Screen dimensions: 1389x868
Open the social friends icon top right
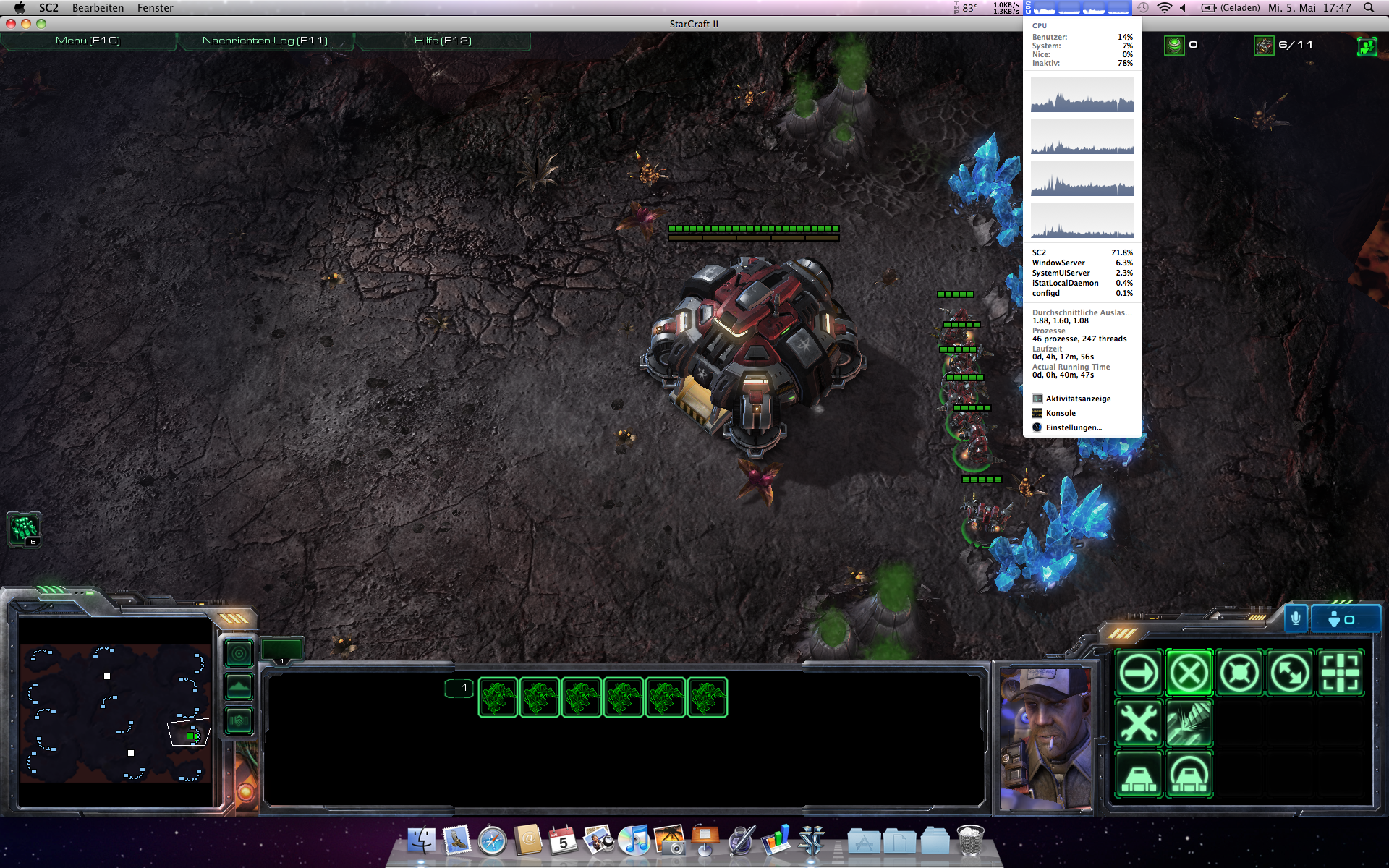pos(1367,46)
